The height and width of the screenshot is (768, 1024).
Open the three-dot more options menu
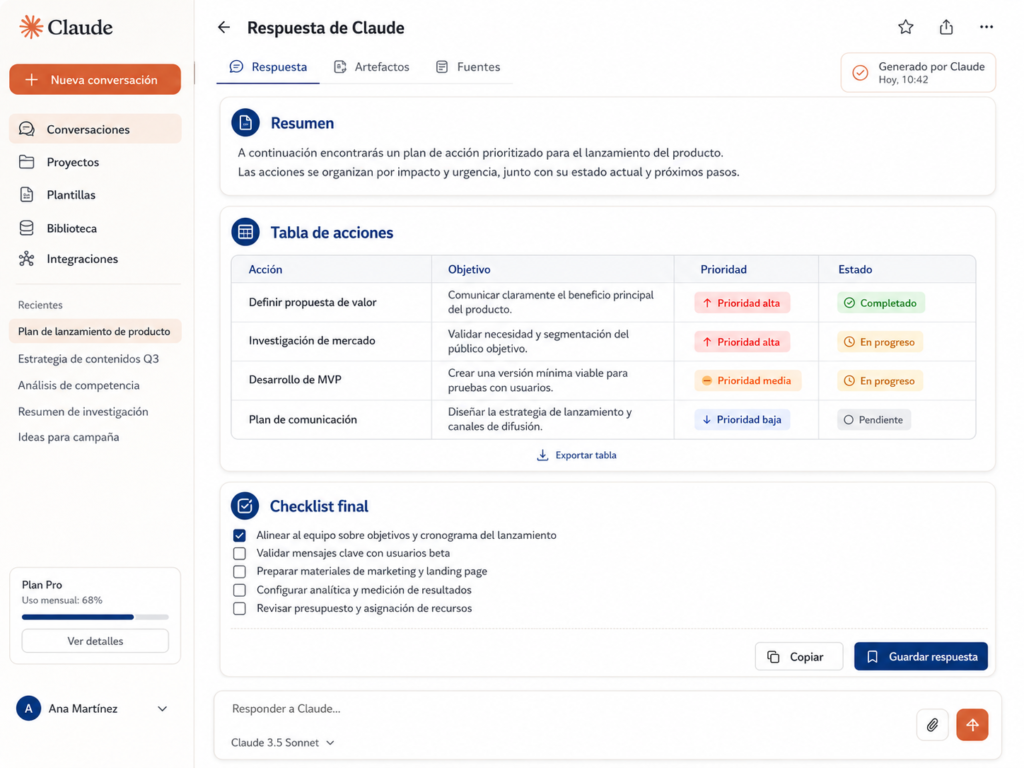pyautogui.click(x=986, y=27)
